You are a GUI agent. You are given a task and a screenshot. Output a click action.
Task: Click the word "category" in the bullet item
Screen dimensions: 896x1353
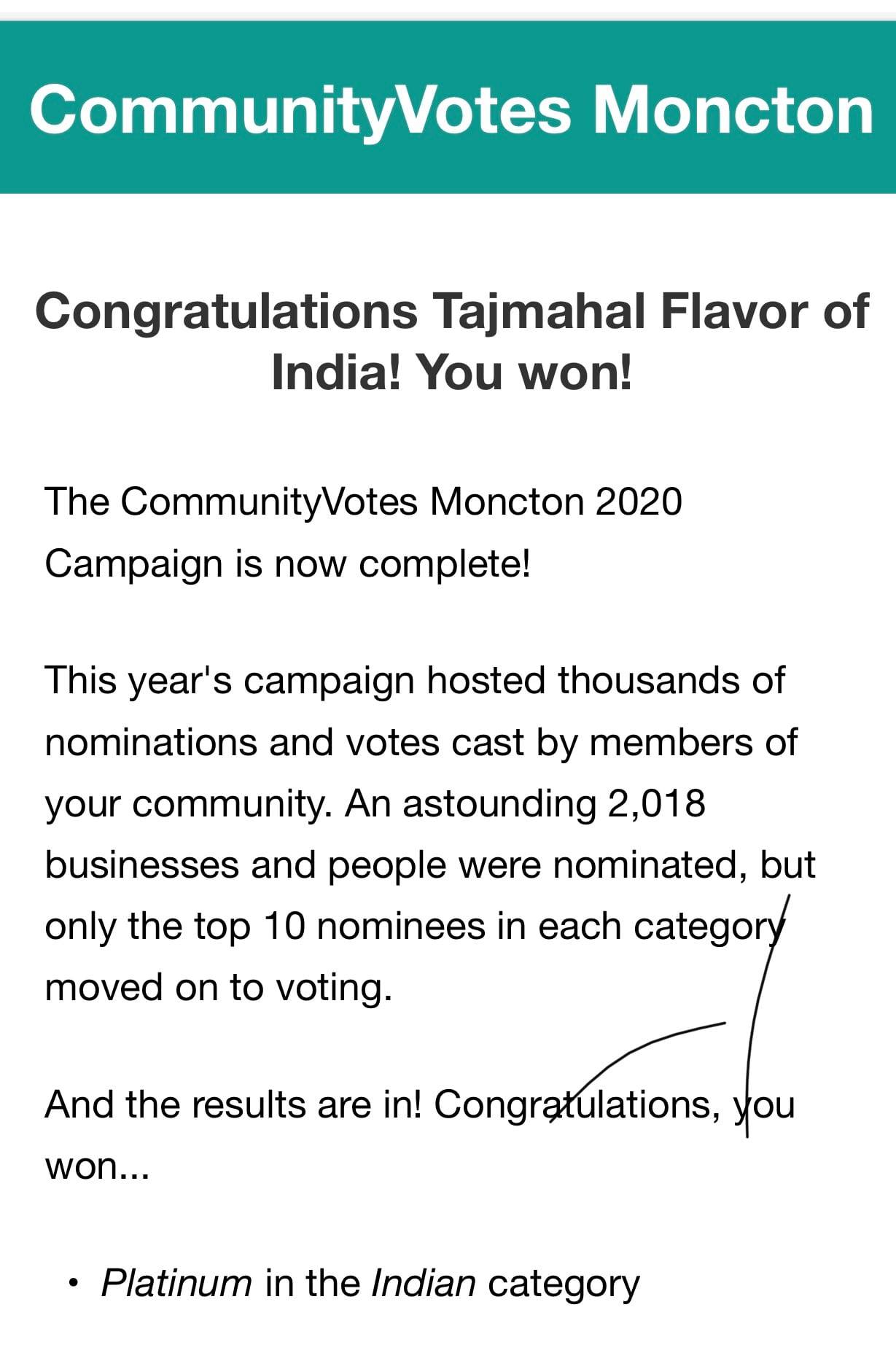(564, 1284)
